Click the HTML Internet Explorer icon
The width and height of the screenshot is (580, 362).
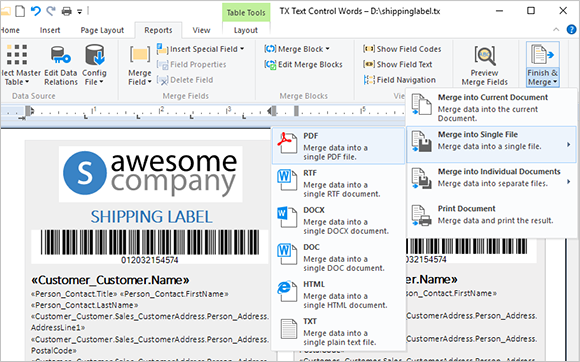[287, 291]
